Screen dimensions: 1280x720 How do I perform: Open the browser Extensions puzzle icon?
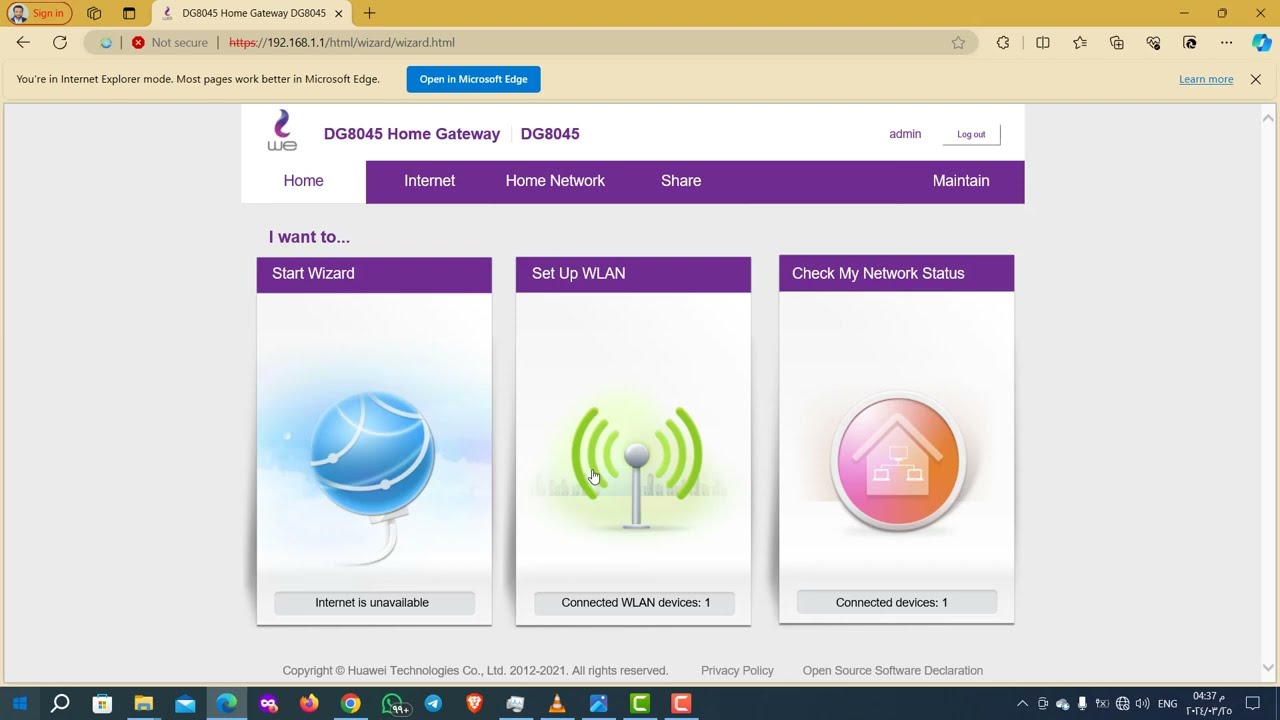tap(1003, 43)
